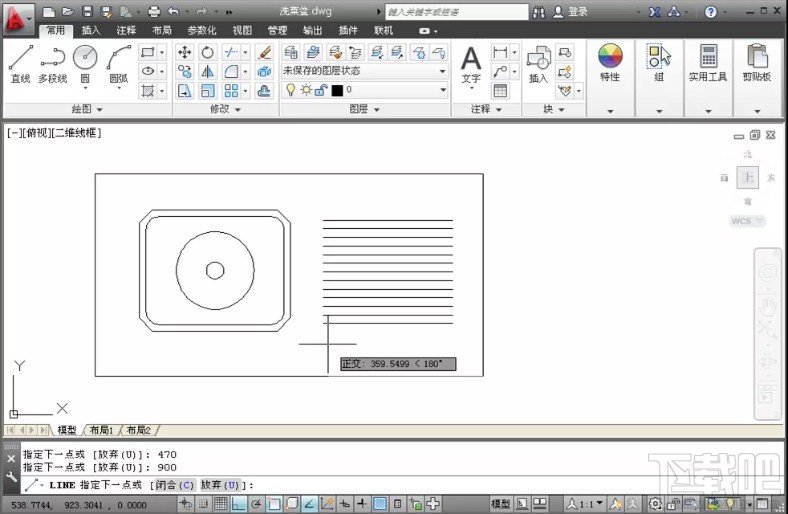
Task: Click the Table icon in Annotation panel
Action: pyautogui.click(x=500, y=91)
